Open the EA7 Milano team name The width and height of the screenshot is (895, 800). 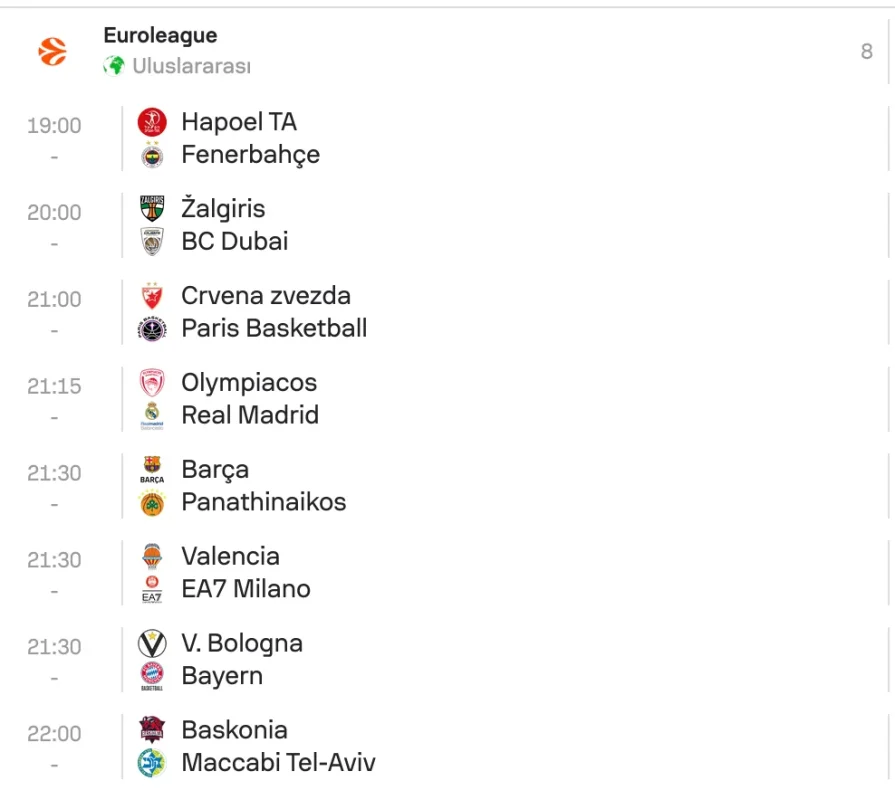pyautogui.click(x=246, y=589)
